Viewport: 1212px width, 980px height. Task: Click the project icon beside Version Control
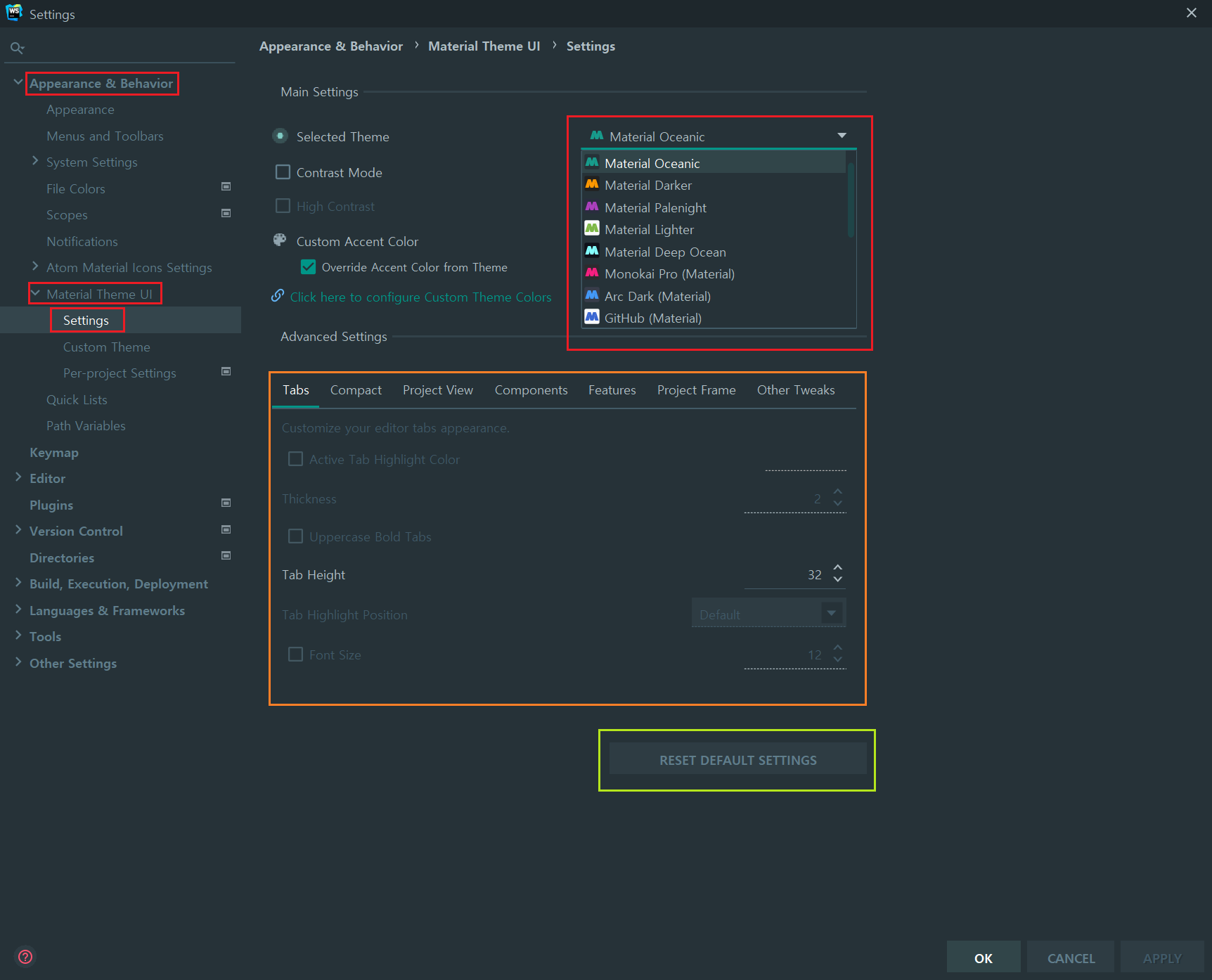click(x=226, y=530)
